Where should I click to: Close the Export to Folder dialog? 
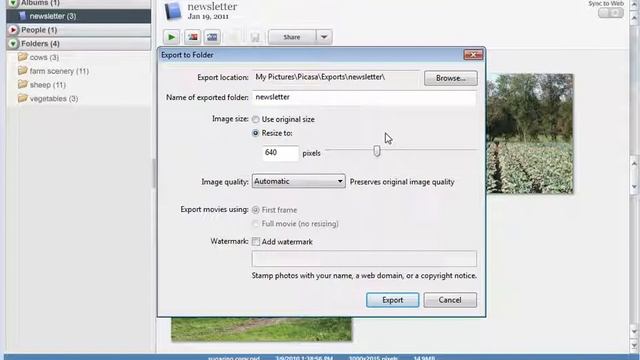point(473,55)
